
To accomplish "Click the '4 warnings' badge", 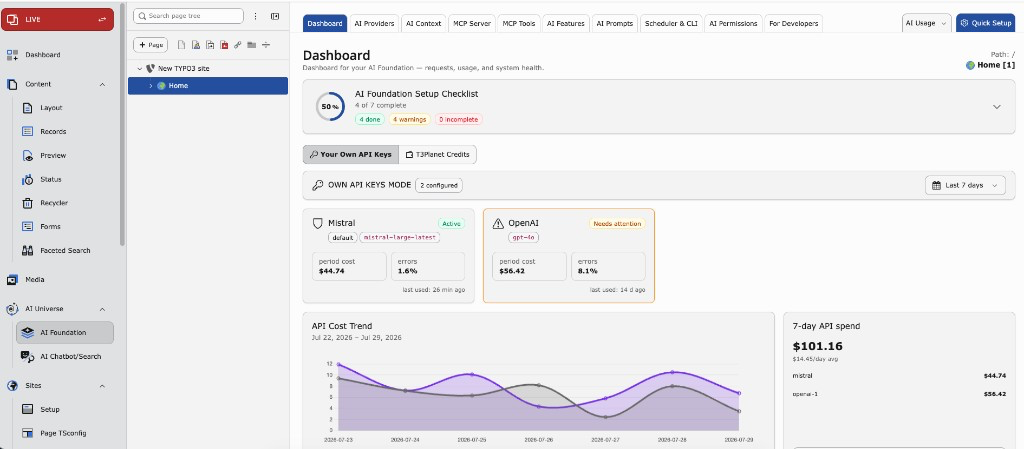I will [409, 119].
